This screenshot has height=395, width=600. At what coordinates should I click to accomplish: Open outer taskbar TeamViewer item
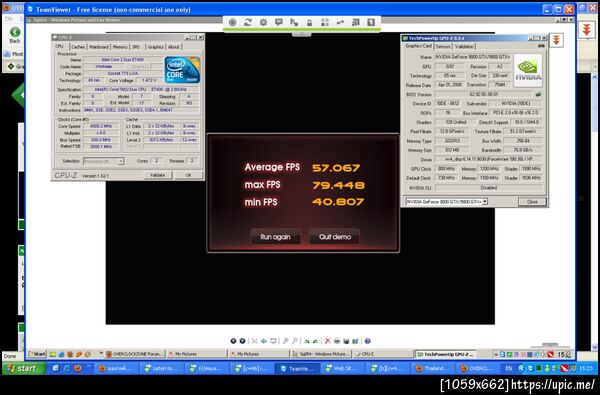tap(298, 368)
